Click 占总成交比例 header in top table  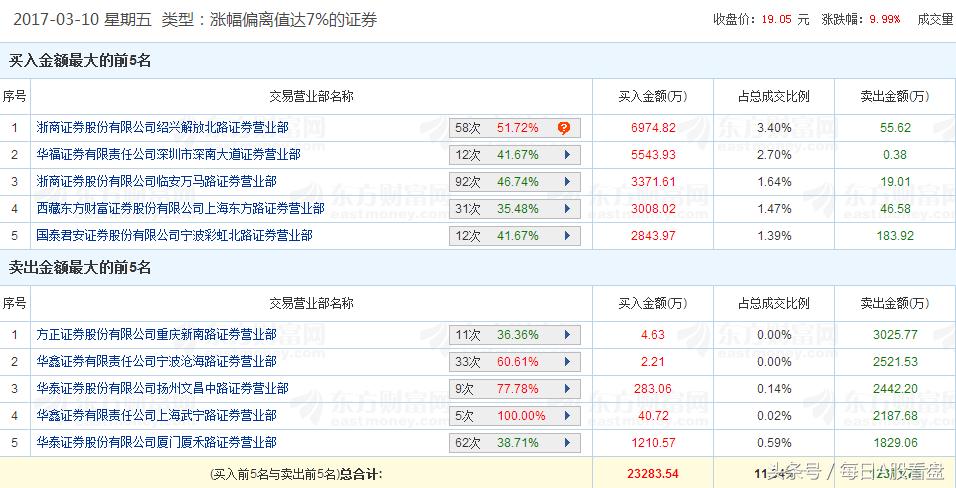(x=773, y=97)
